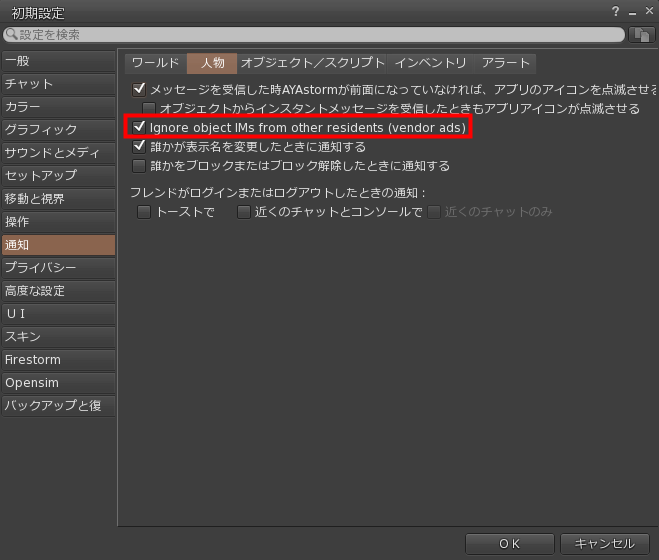Screen dimensions: 659x560
Task: Open the オブジェクト／スクリプト tab
Action: coord(312,63)
